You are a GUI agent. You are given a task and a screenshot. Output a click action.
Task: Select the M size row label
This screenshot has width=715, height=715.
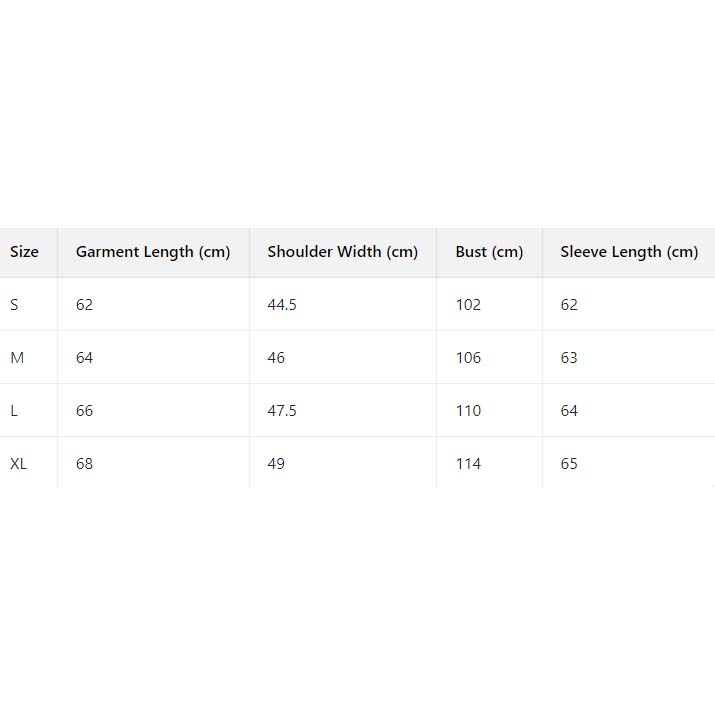coord(16,358)
